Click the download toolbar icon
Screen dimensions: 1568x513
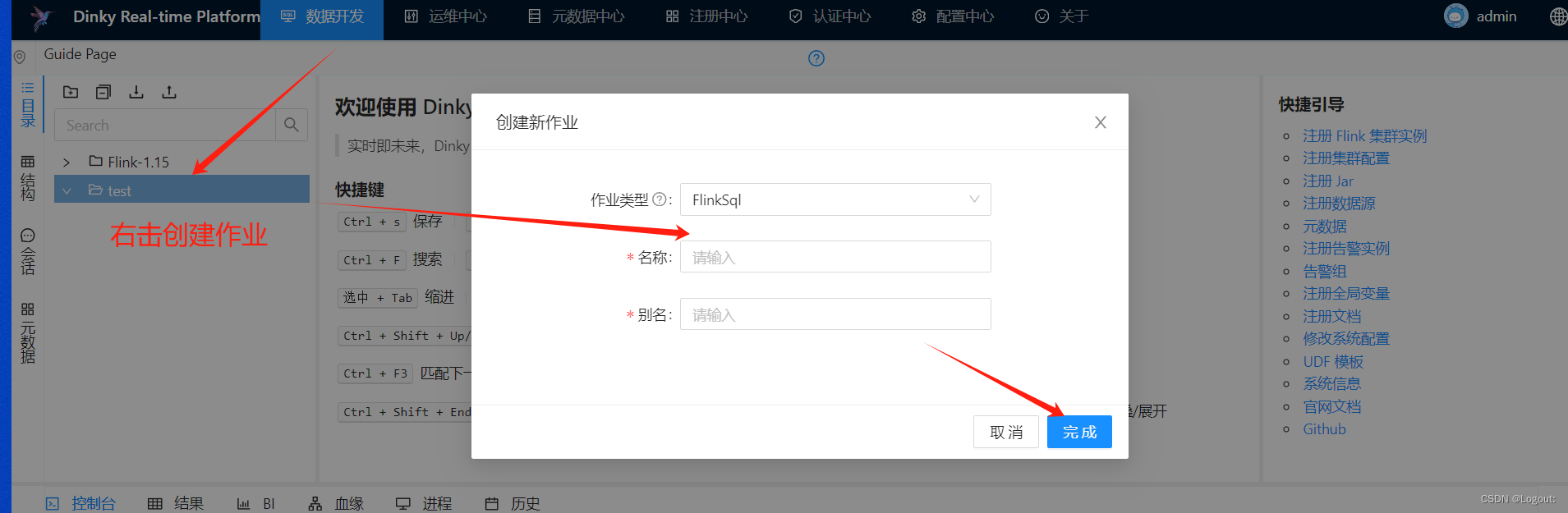(136, 92)
